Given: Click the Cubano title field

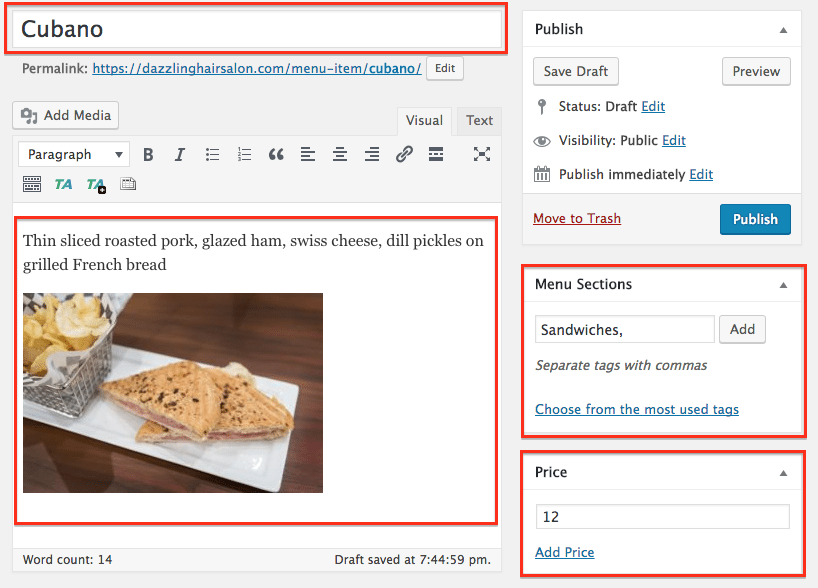Looking at the screenshot, I should point(256,29).
